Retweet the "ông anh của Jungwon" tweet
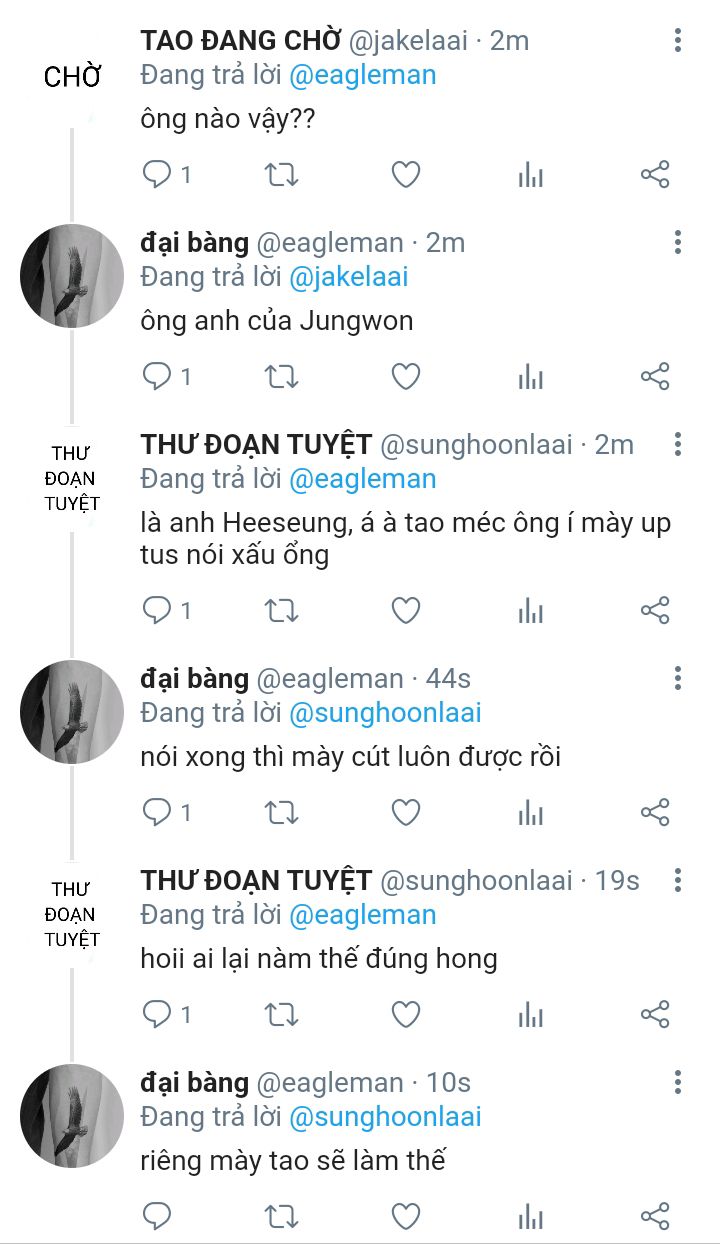The width and height of the screenshot is (720, 1244). click(281, 376)
